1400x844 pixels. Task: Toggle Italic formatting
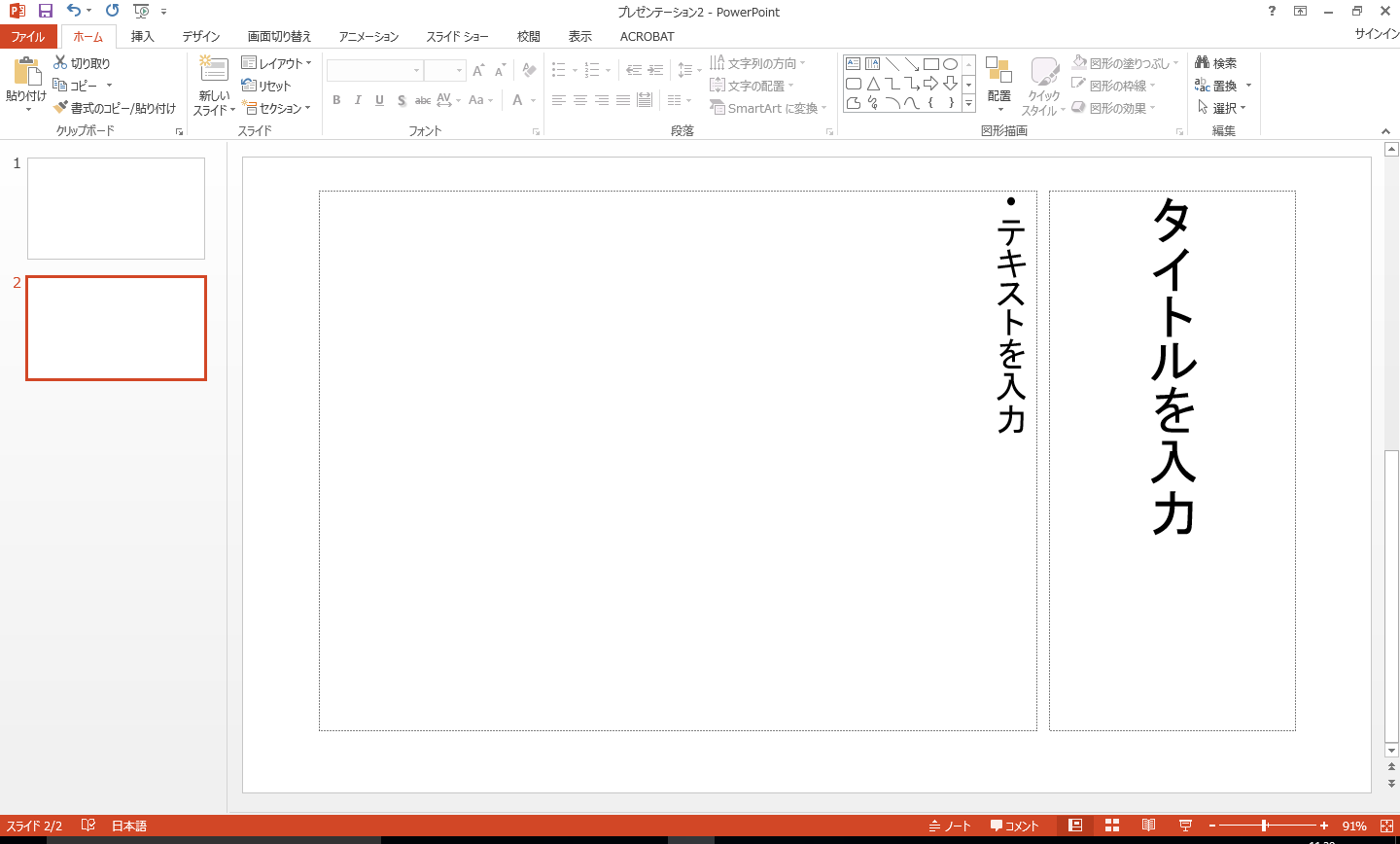point(358,100)
